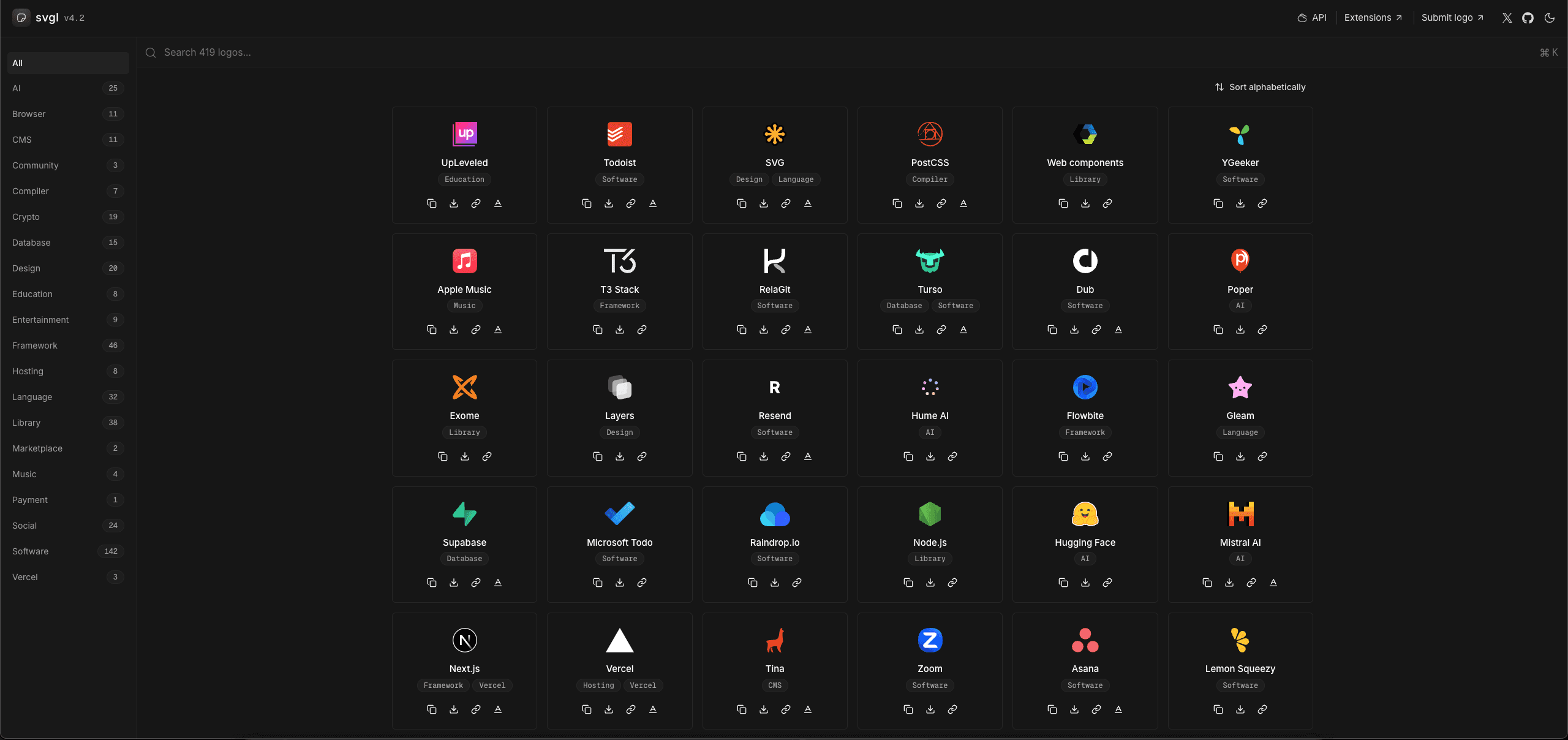Sort logos alphabetically
Image resolution: width=1568 pixels, height=740 pixels.
pos(1261,87)
